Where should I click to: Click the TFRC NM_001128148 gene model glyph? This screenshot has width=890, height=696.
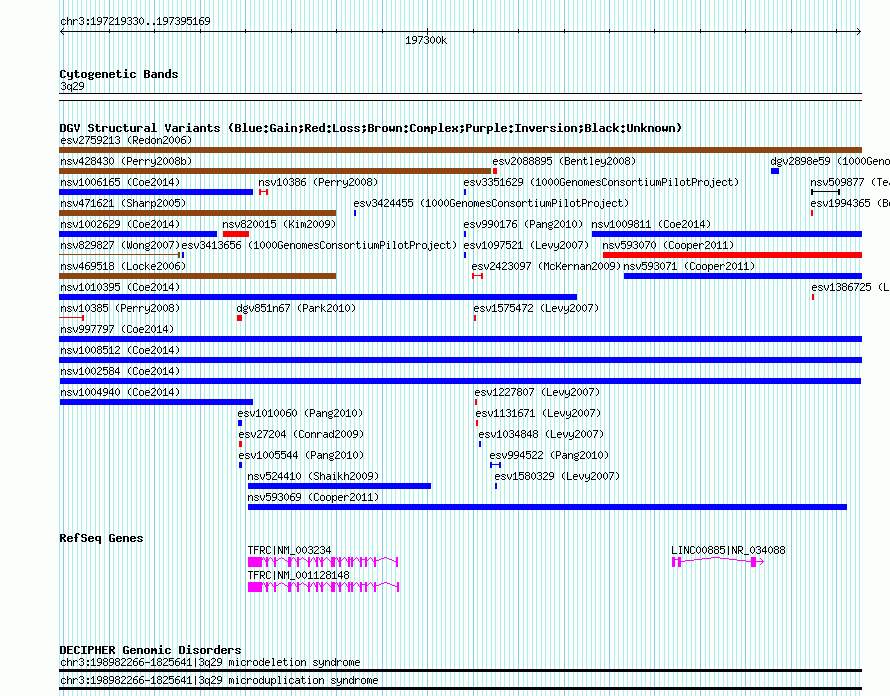point(323,587)
